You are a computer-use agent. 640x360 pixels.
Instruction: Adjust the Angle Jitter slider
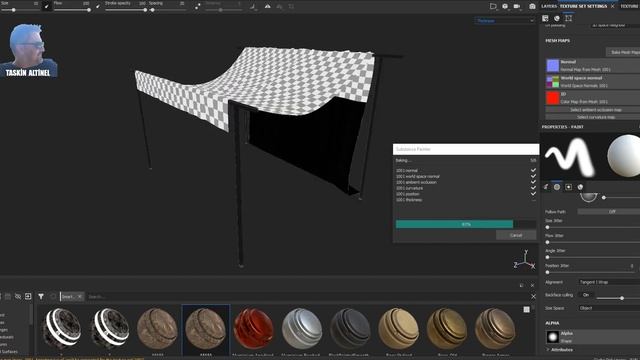click(592, 257)
